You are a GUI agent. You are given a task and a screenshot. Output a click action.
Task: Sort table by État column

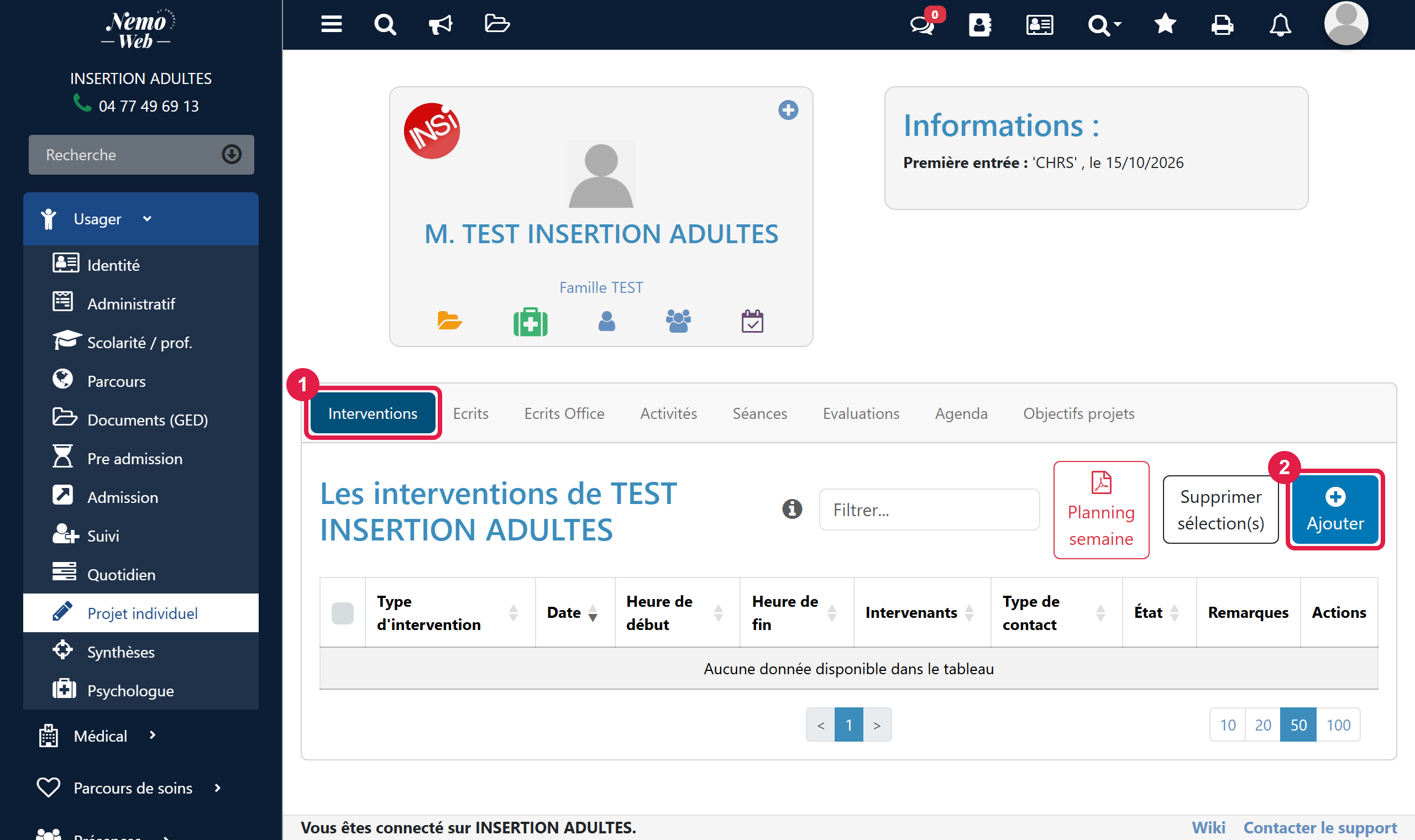click(x=1159, y=613)
